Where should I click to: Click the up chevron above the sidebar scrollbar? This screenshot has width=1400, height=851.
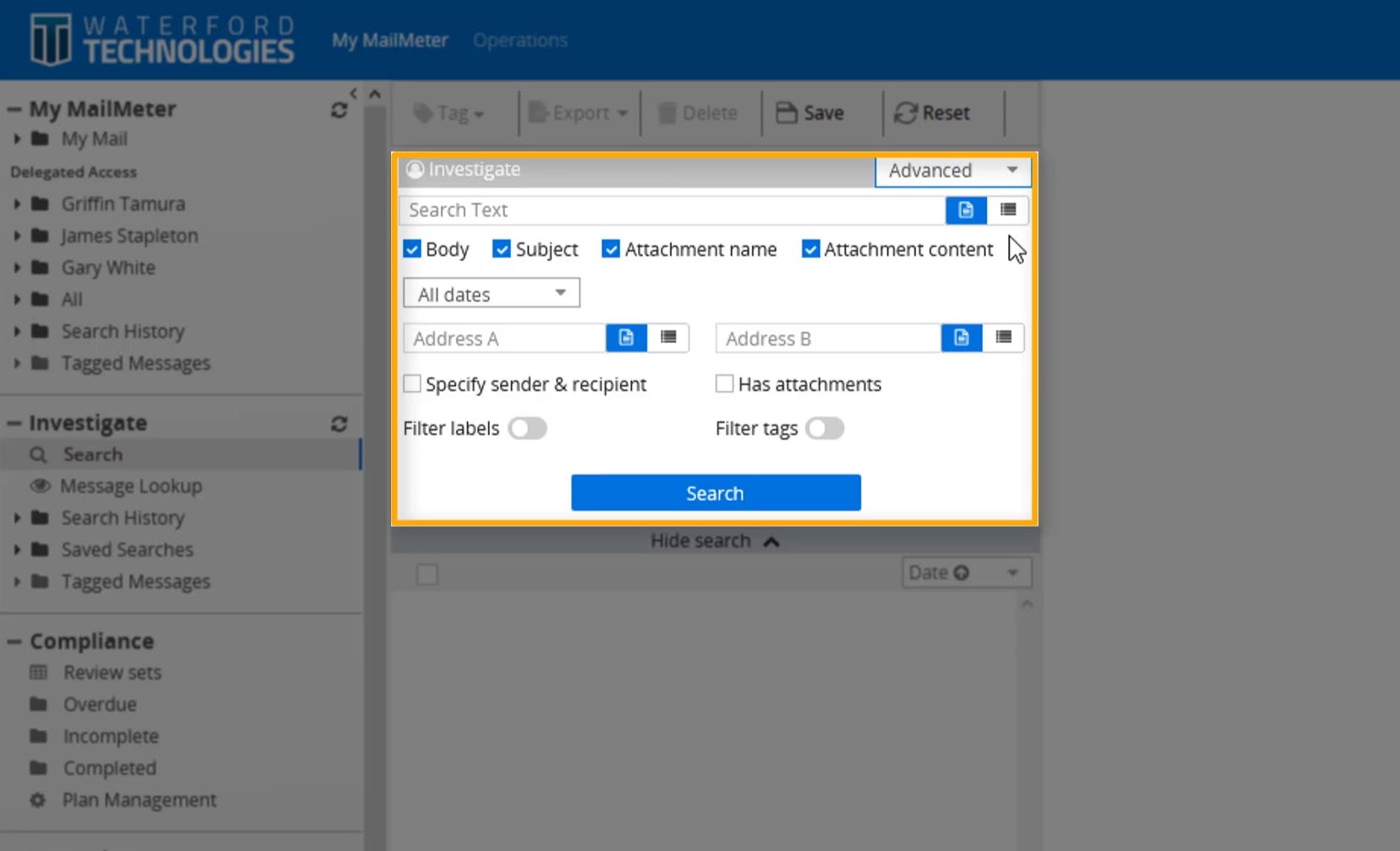click(375, 94)
